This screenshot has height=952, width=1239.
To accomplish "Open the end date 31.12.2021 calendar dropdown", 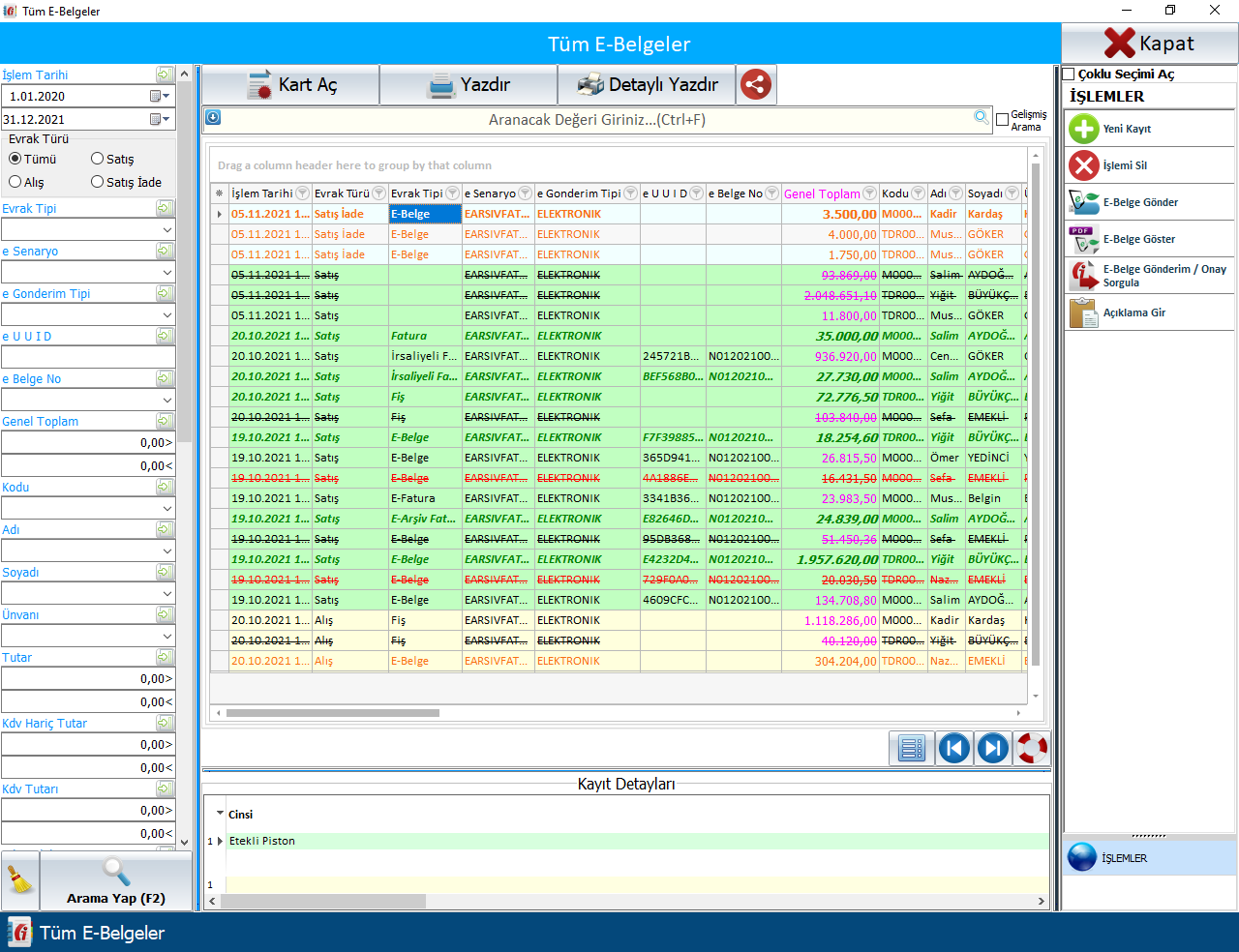I will coord(161,119).
